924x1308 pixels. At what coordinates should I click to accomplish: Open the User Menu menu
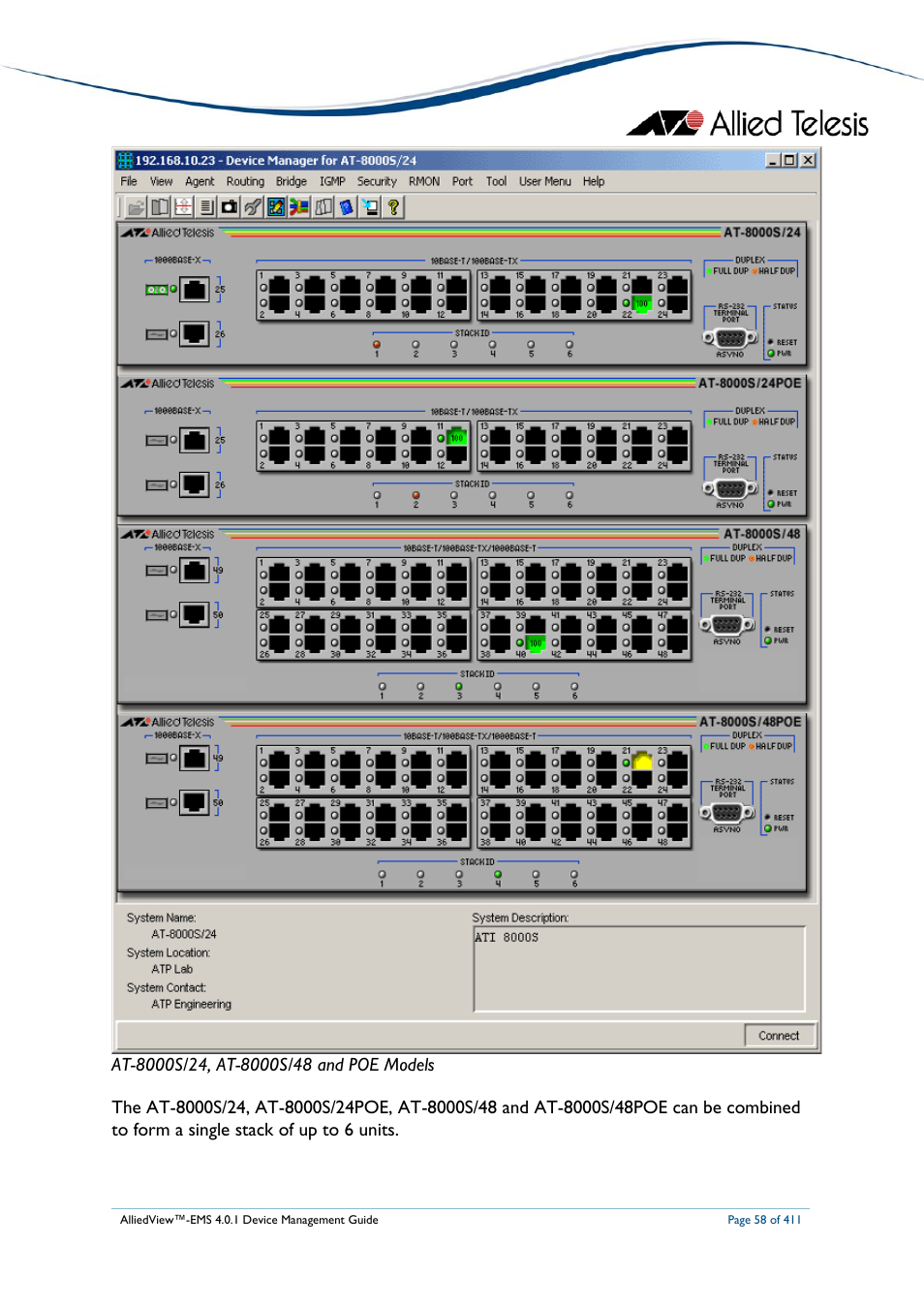pos(544,181)
